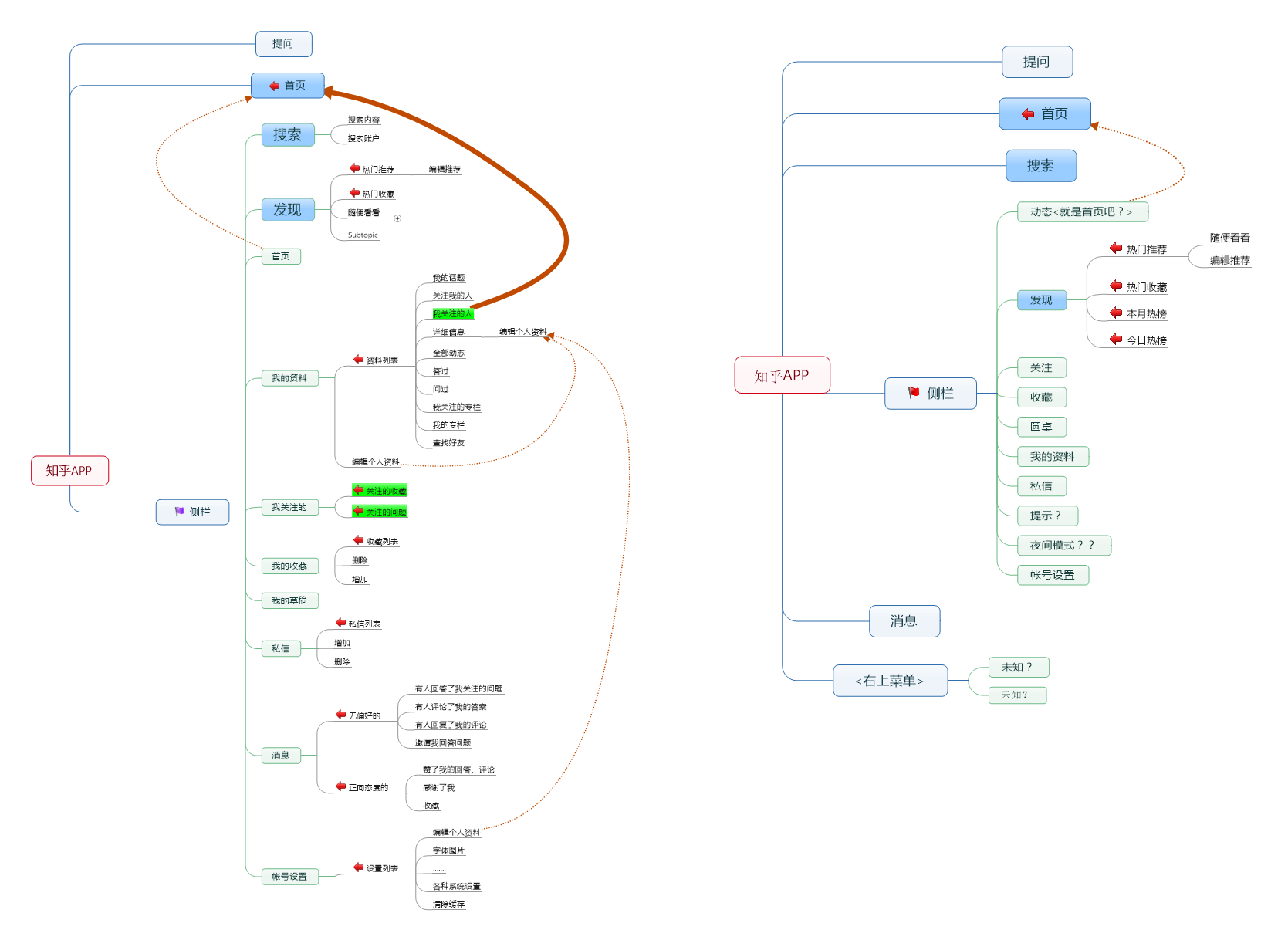Screen dimensions: 1288x940
Task: Select the 夜间模式?? node
Action: tap(1065, 546)
